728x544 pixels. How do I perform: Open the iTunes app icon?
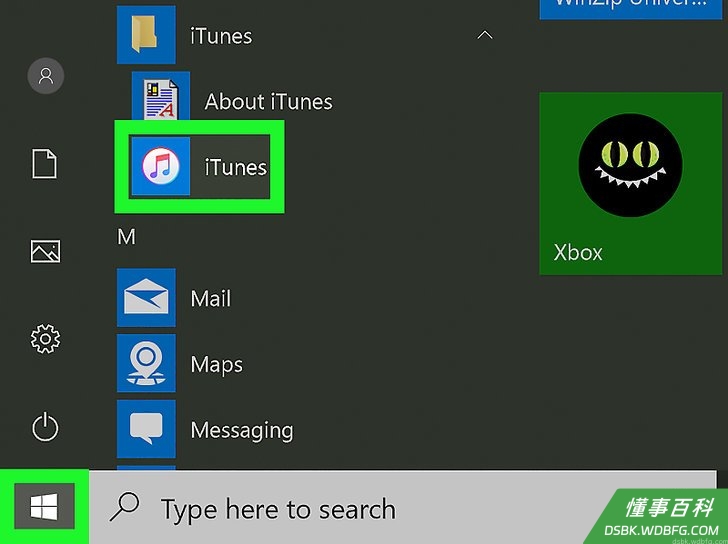point(161,166)
